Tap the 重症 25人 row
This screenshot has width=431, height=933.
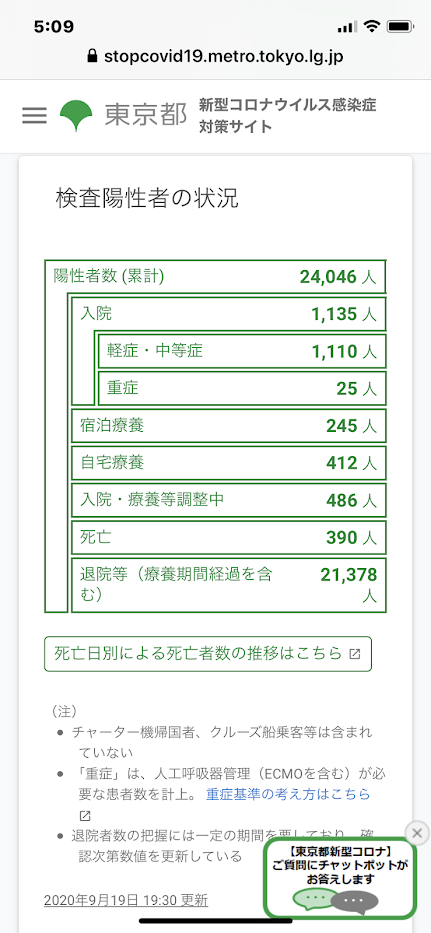click(x=242, y=389)
